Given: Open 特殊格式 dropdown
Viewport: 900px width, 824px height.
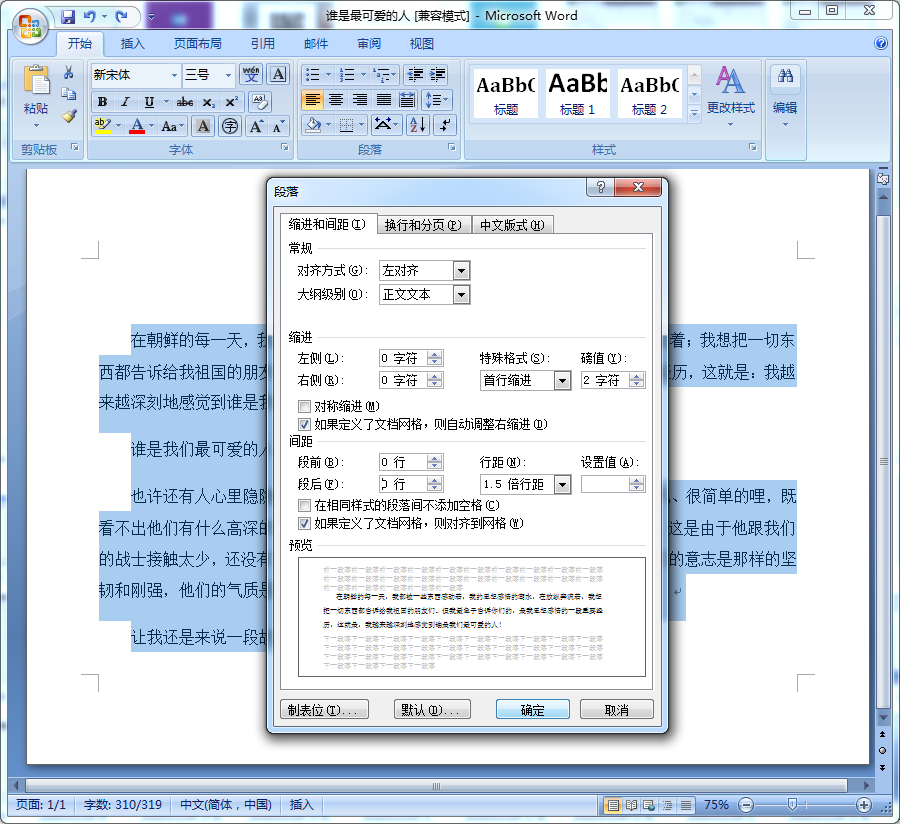Looking at the screenshot, I should (562, 380).
